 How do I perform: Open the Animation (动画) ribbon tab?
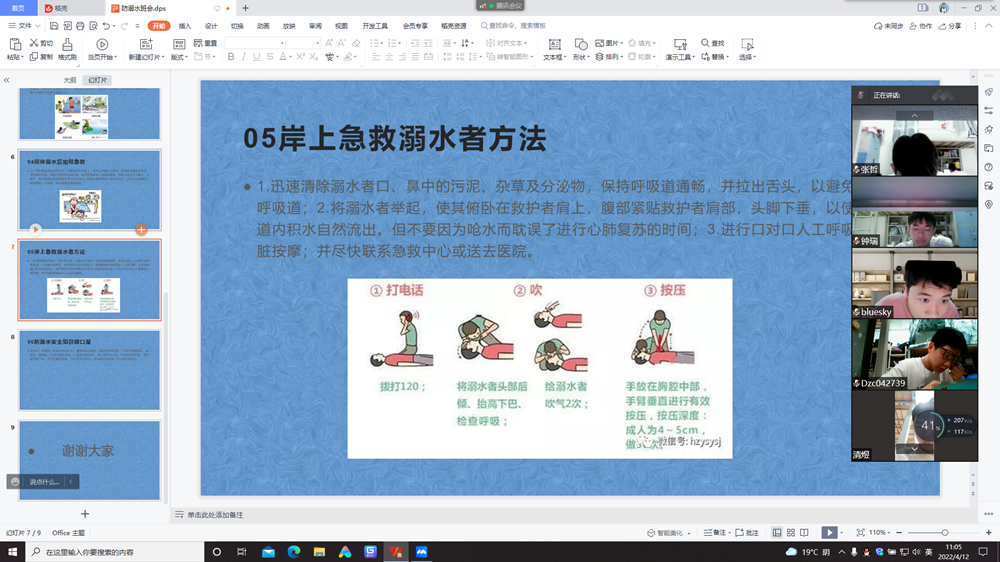tap(263, 26)
